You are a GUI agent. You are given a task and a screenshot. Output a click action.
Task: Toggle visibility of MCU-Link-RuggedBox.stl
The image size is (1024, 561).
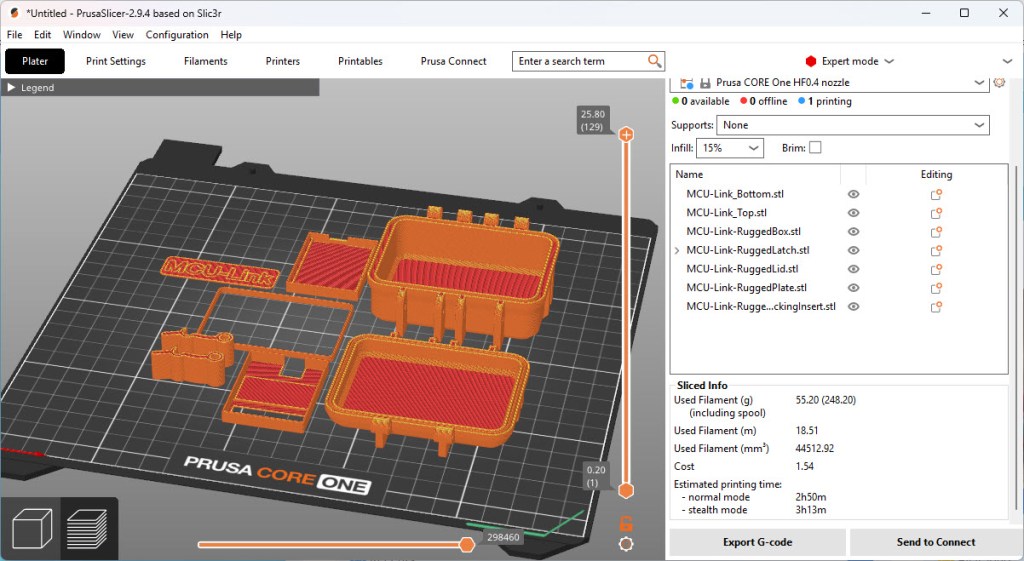pyautogui.click(x=854, y=232)
